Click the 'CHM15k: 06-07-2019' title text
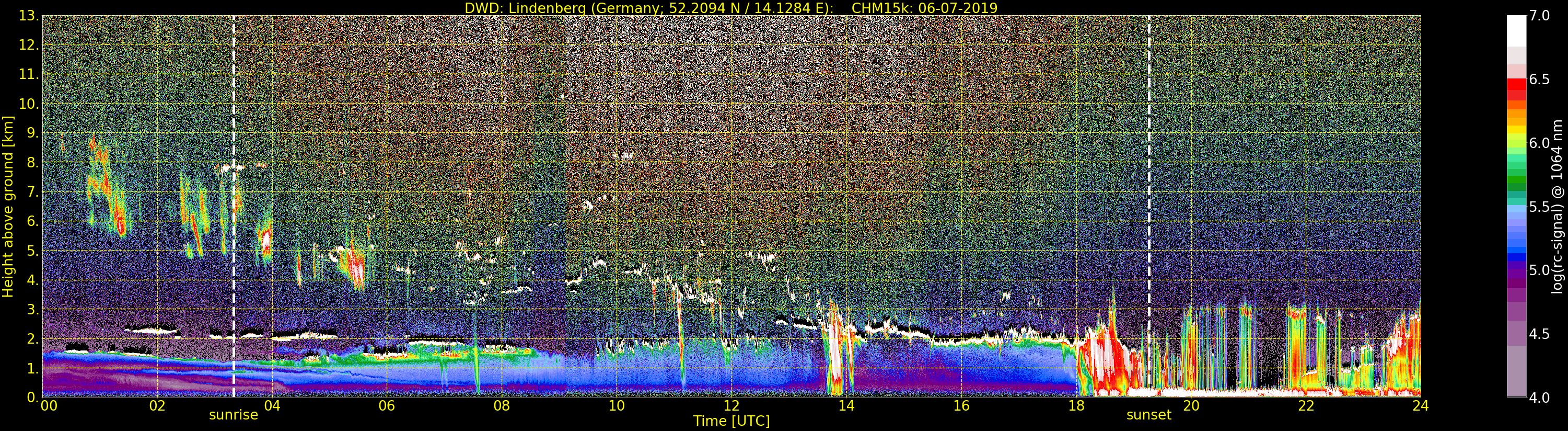This screenshot has width=1568, height=431. (x=925, y=8)
